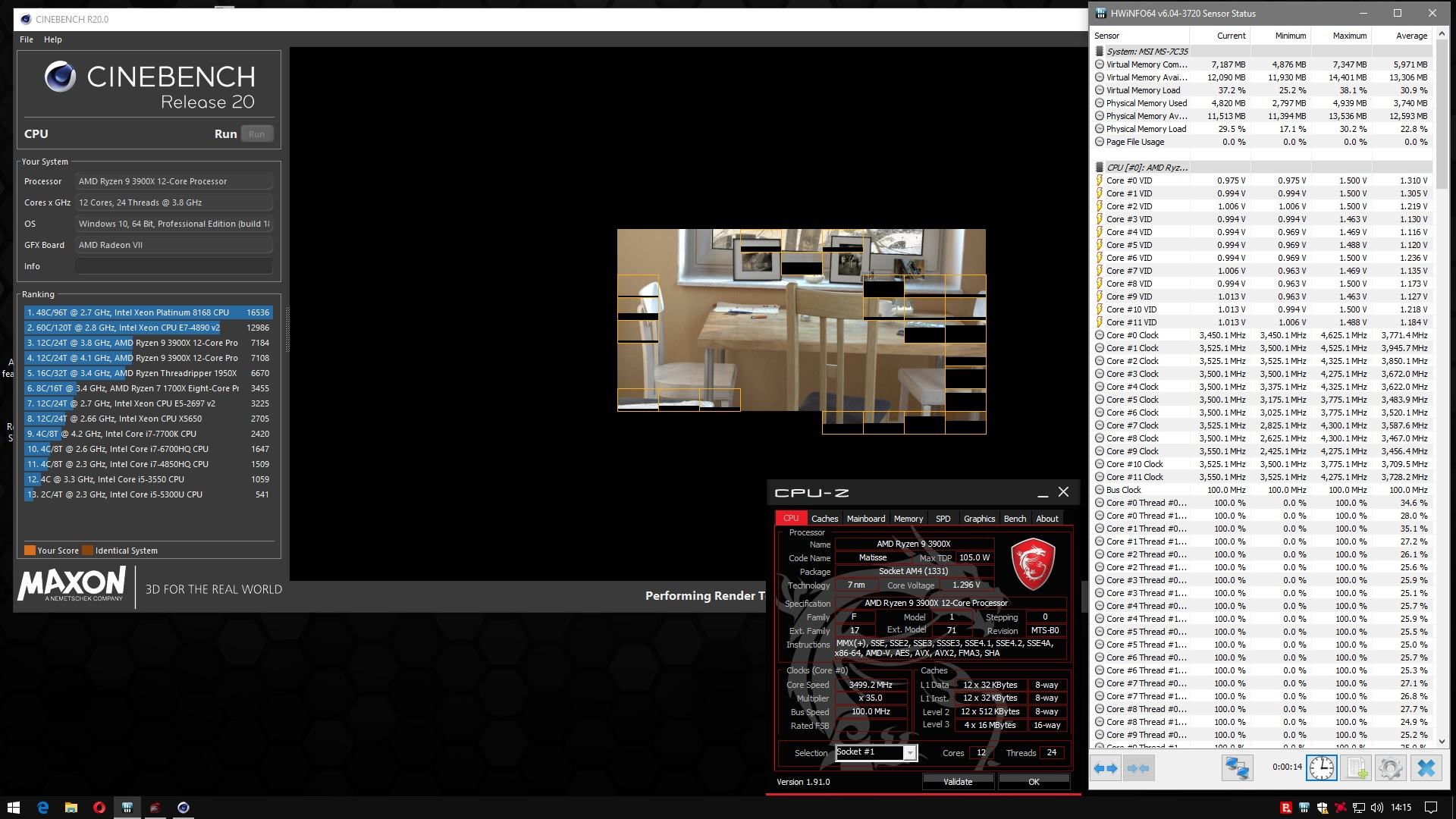
Task: Open Microsoft Edge from the taskbar
Action: [x=42, y=807]
